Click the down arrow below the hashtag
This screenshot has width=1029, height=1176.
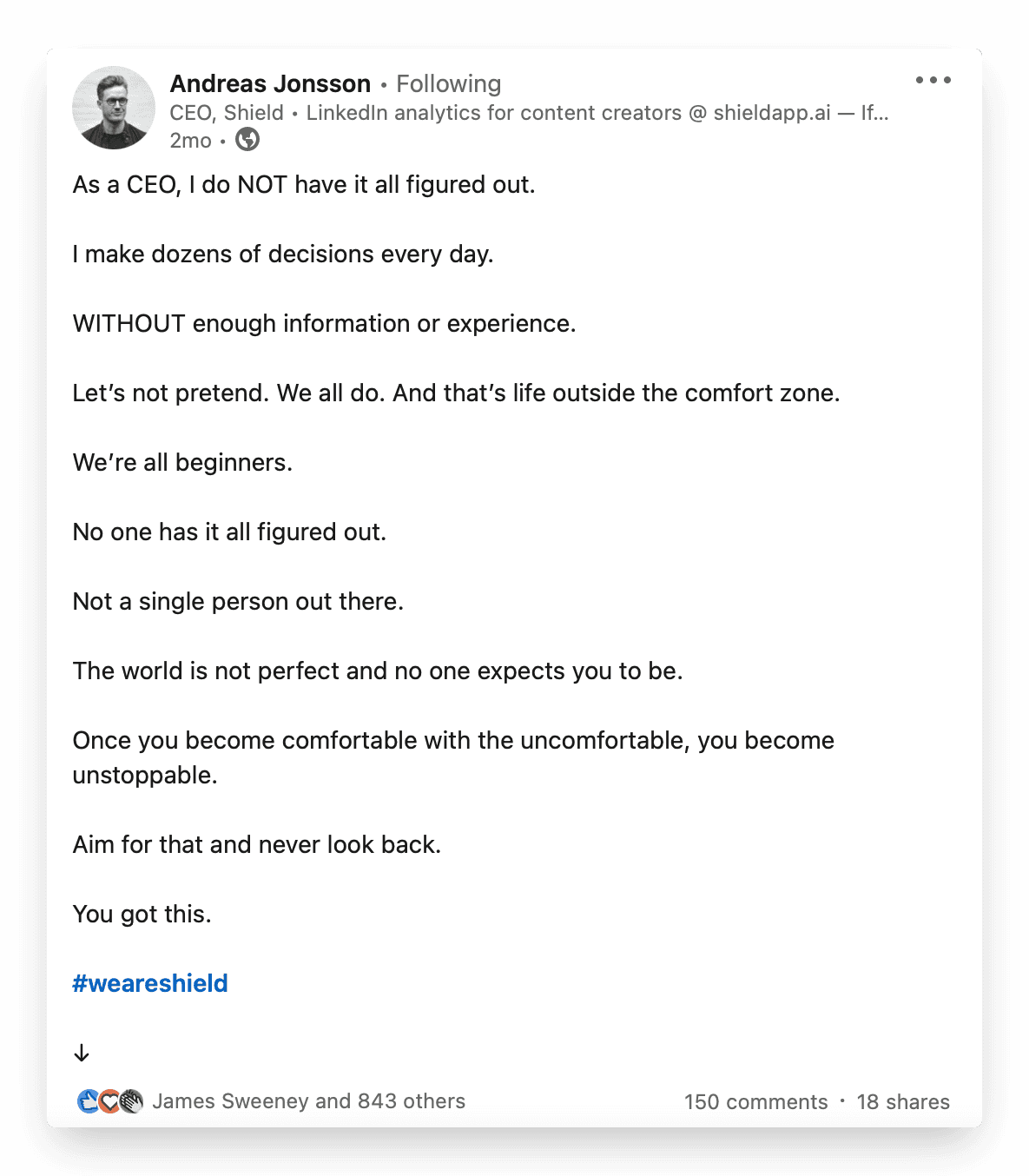click(82, 1053)
